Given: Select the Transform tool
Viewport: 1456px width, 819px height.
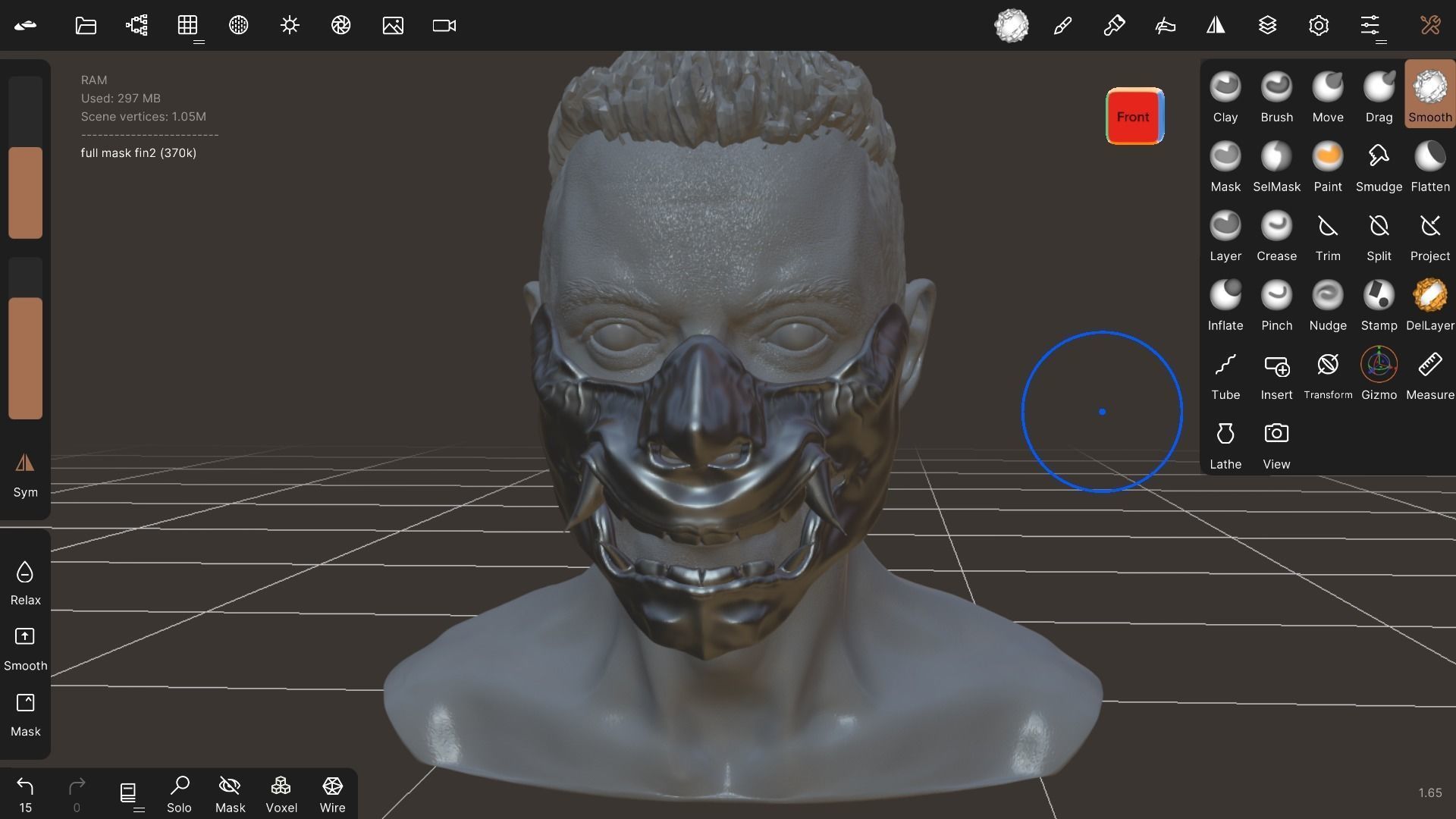Looking at the screenshot, I should (x=1328, y=374).
